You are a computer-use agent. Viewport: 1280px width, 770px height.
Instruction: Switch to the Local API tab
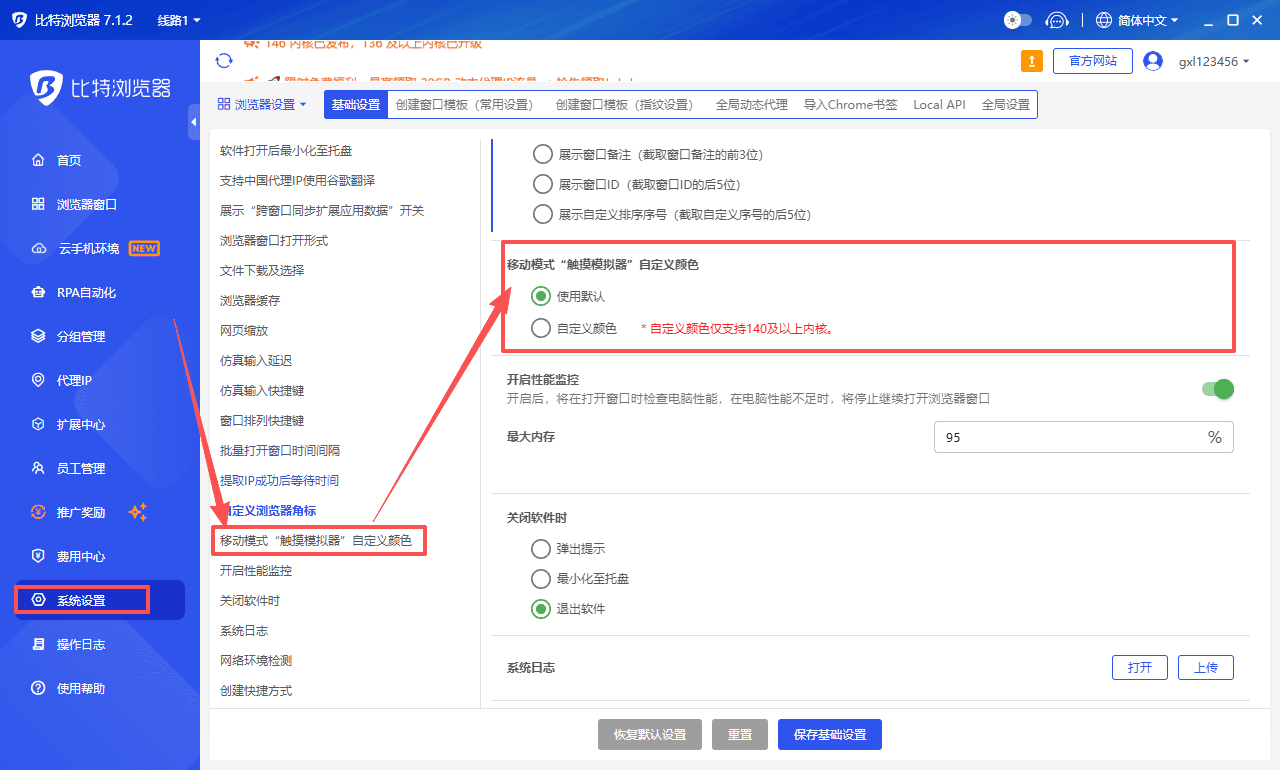(939, 104)
